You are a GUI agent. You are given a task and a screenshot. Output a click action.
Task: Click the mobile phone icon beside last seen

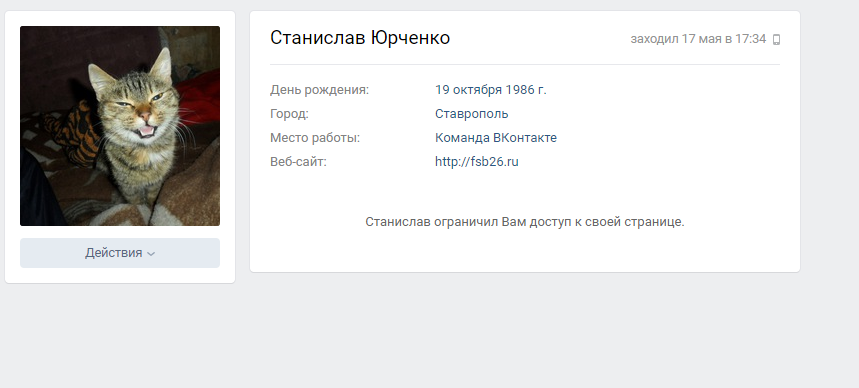pos(776,39)
